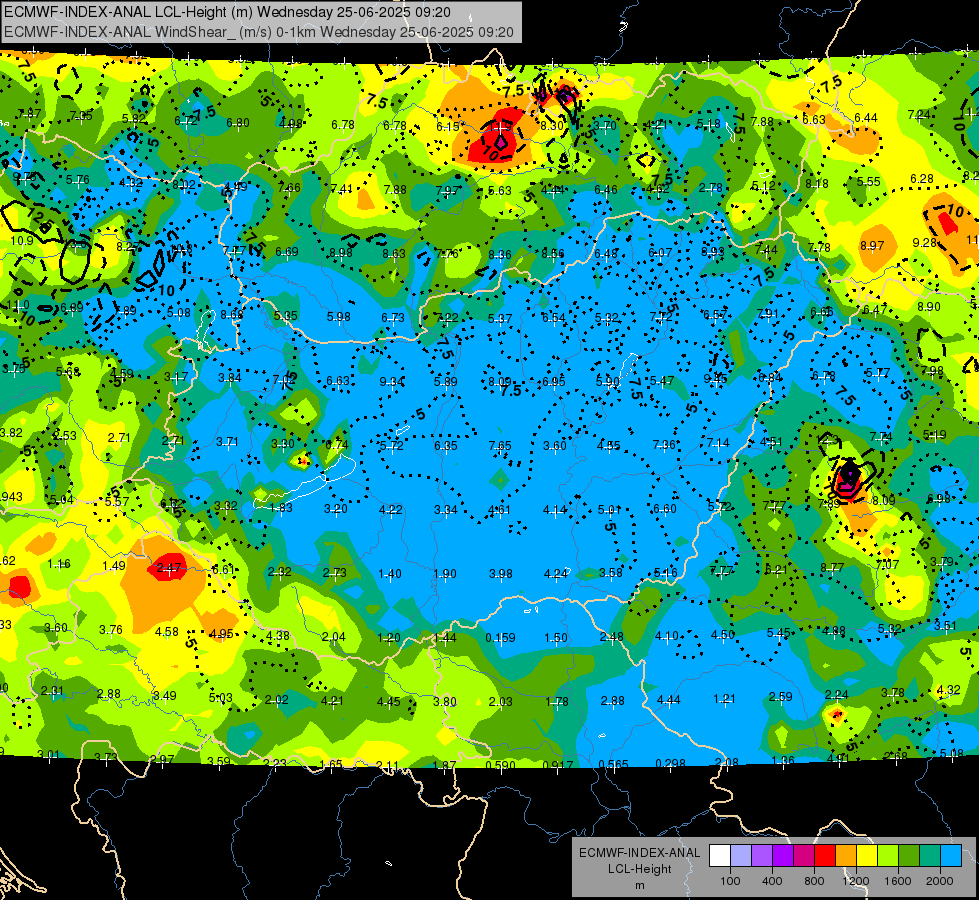Click the wind shear value 9.28
Image resolution: width=979 pixels, height=900 pixels.
924,242
